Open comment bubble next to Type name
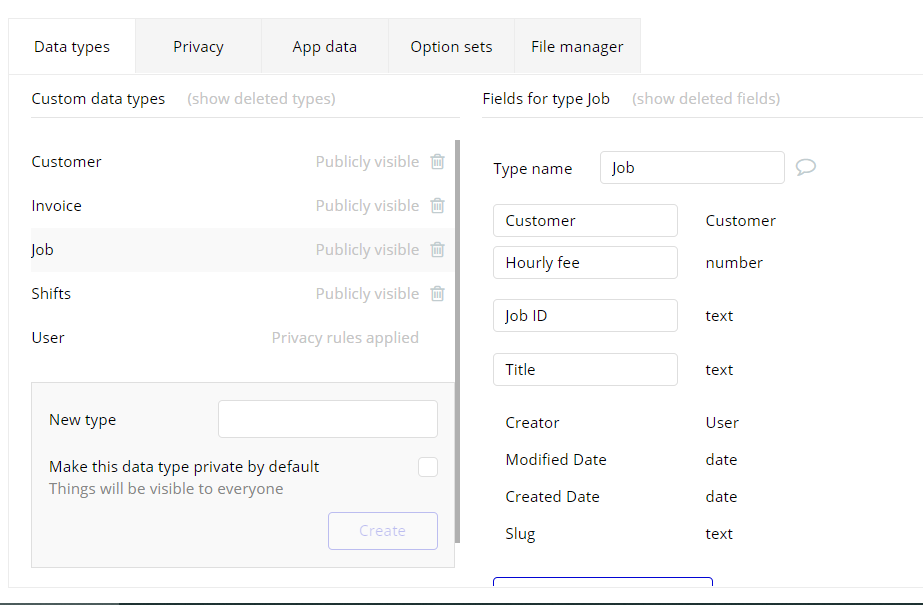 point(805,168)
